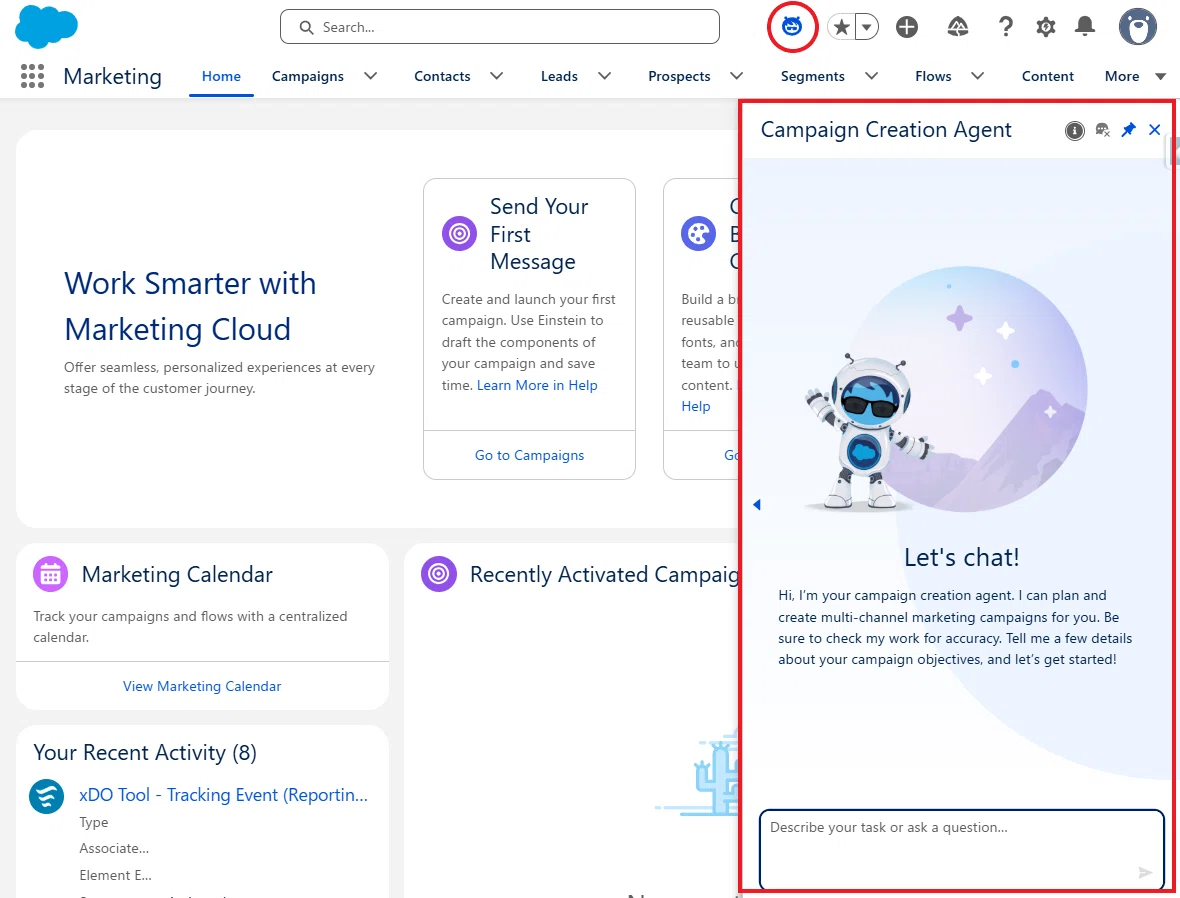Open the favorites list dropdown arrow
1180x898 pixels.
pyautogui.click(x=867, y=28)
